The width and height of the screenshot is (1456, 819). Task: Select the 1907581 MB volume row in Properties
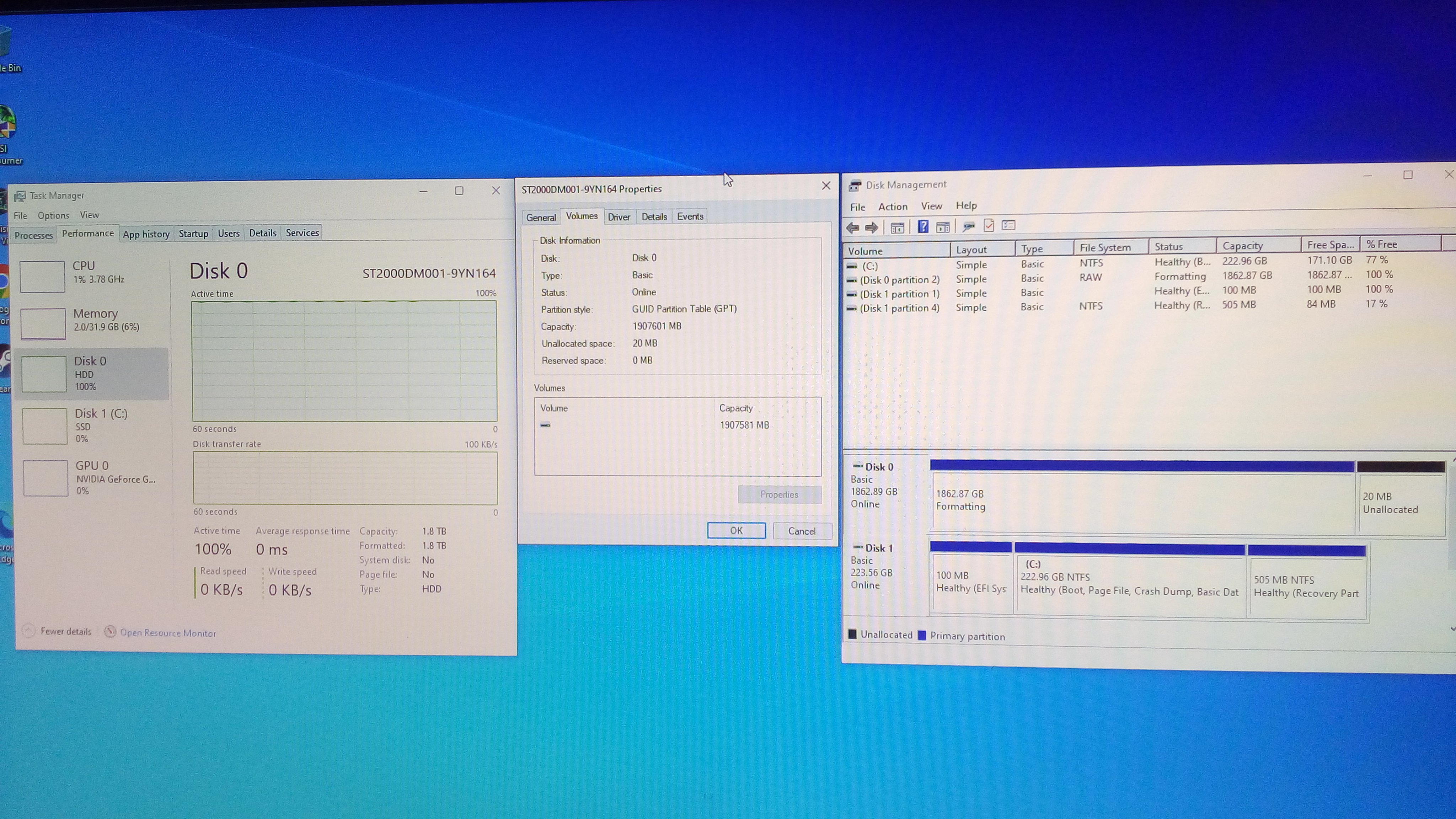677,425
